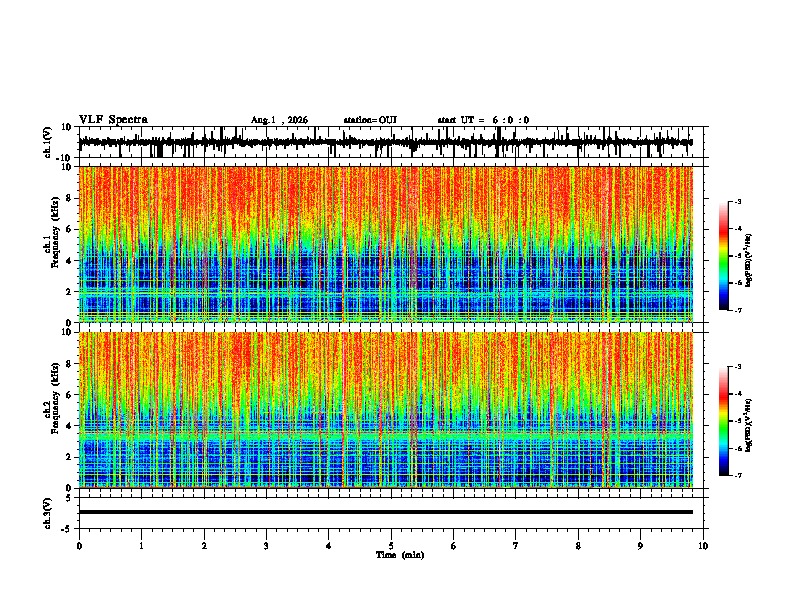The height and width of the screenshot is (612, 792).
Task: Click the time axis tick label "1"
Action: pos(141,546)
